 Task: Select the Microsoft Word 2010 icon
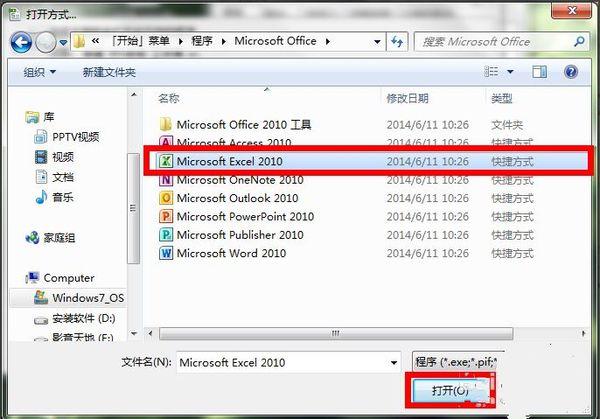coord(166,253)
